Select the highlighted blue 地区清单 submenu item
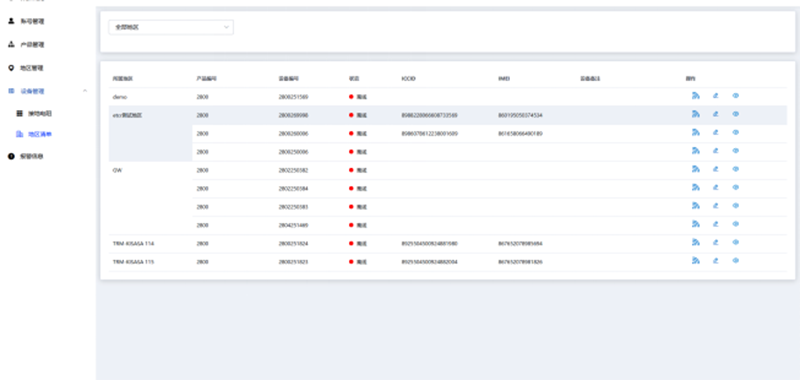This screenshot has width=800, height=381. coord(34,134)
